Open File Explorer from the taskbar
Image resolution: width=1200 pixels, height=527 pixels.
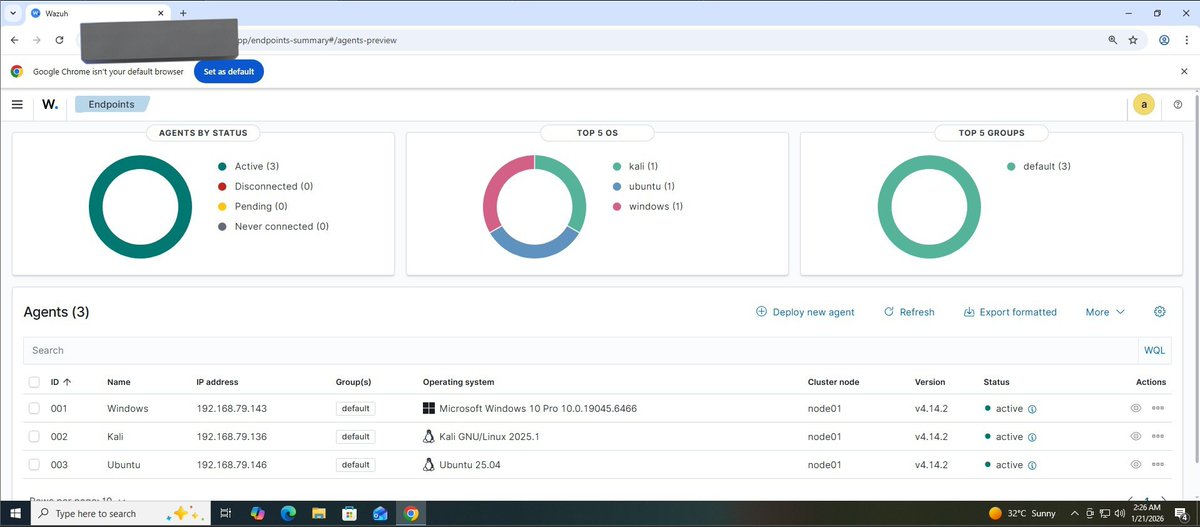[319, 513]
